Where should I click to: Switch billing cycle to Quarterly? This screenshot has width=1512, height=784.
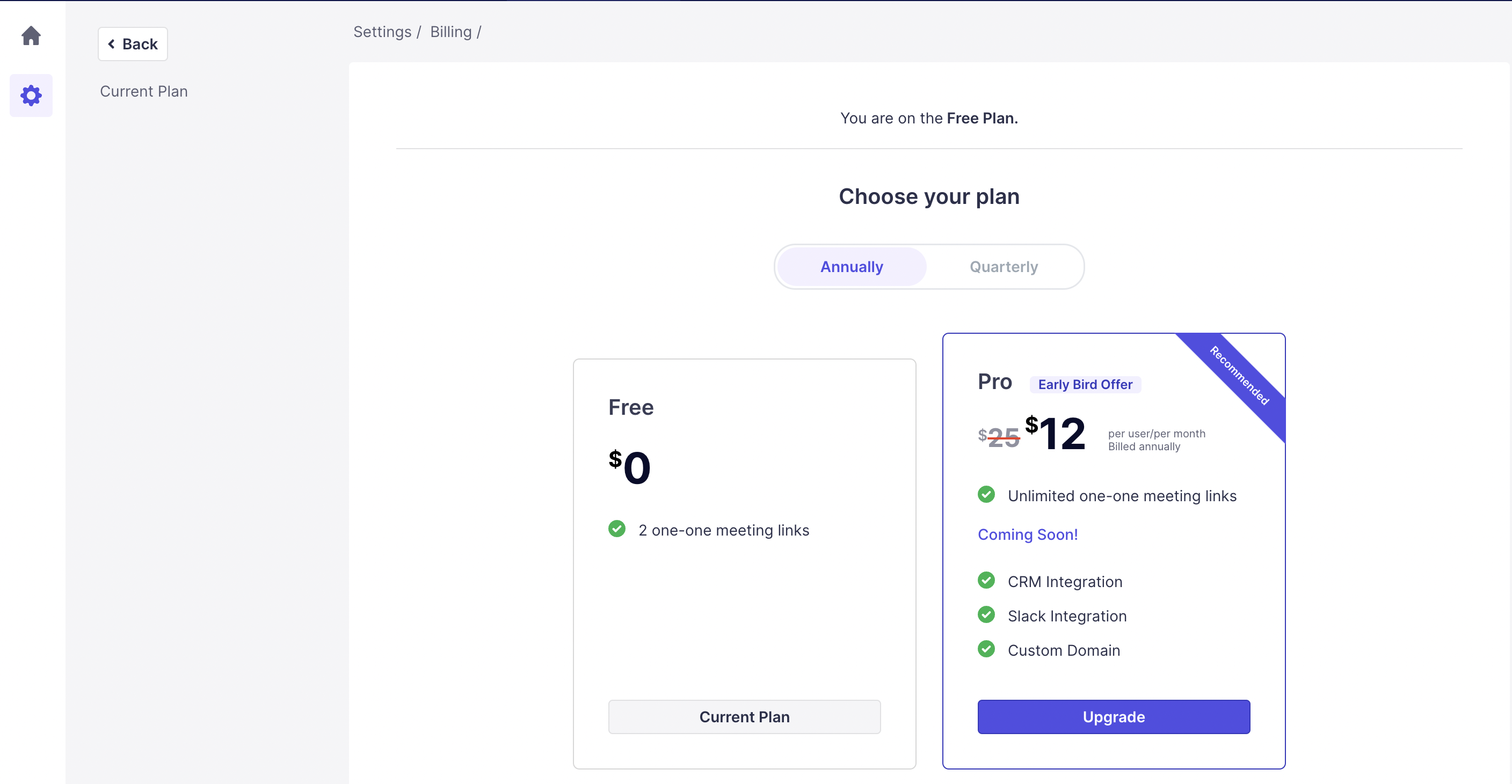click(x=1004, y=267)
